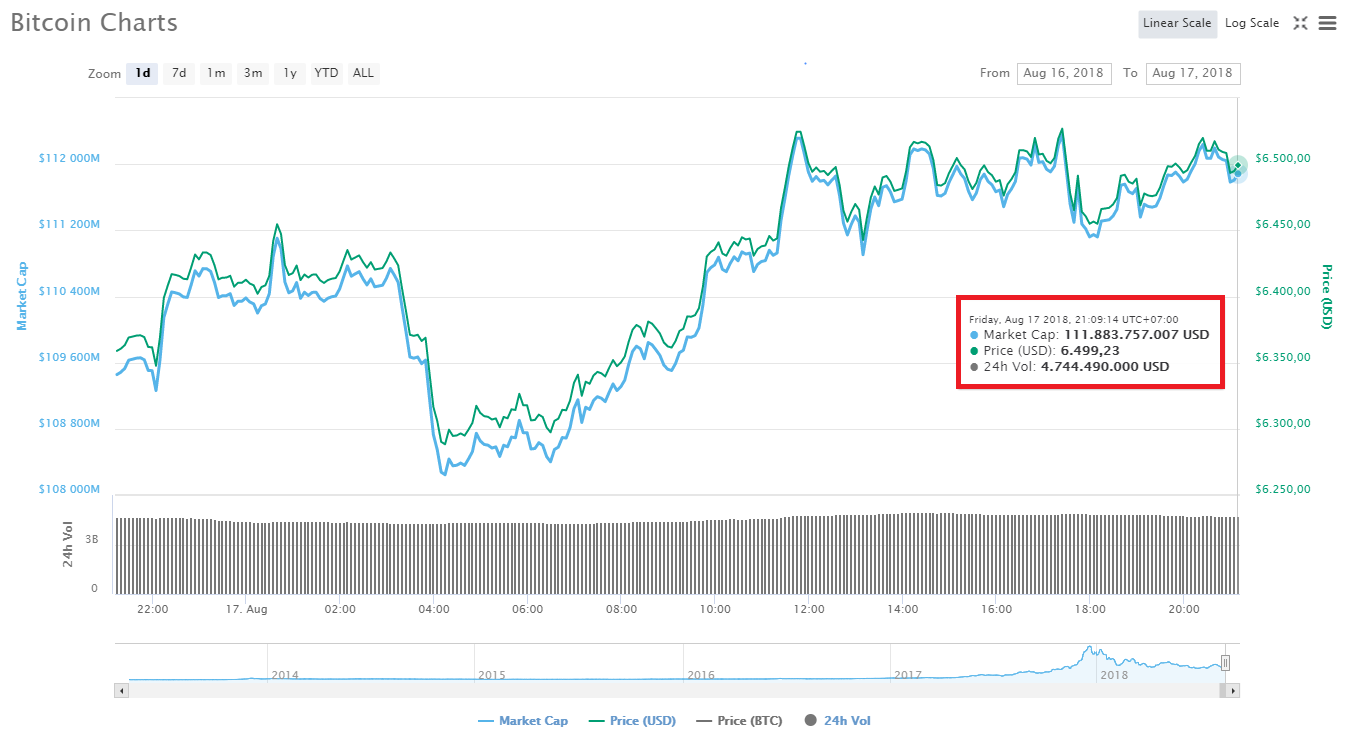Open the 'To' date picker field
Screen dimensions: 1346x736
[x=1193, y=73]
